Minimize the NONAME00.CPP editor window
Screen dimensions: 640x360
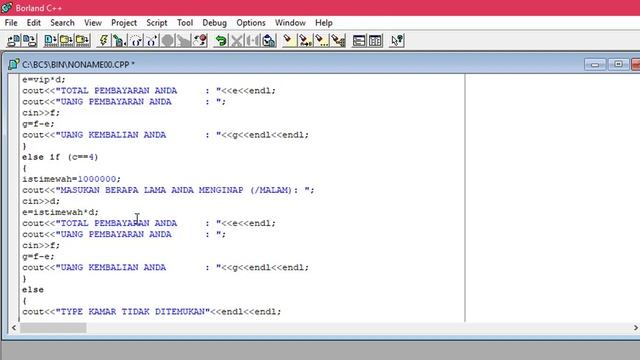(x=595, y=64)
